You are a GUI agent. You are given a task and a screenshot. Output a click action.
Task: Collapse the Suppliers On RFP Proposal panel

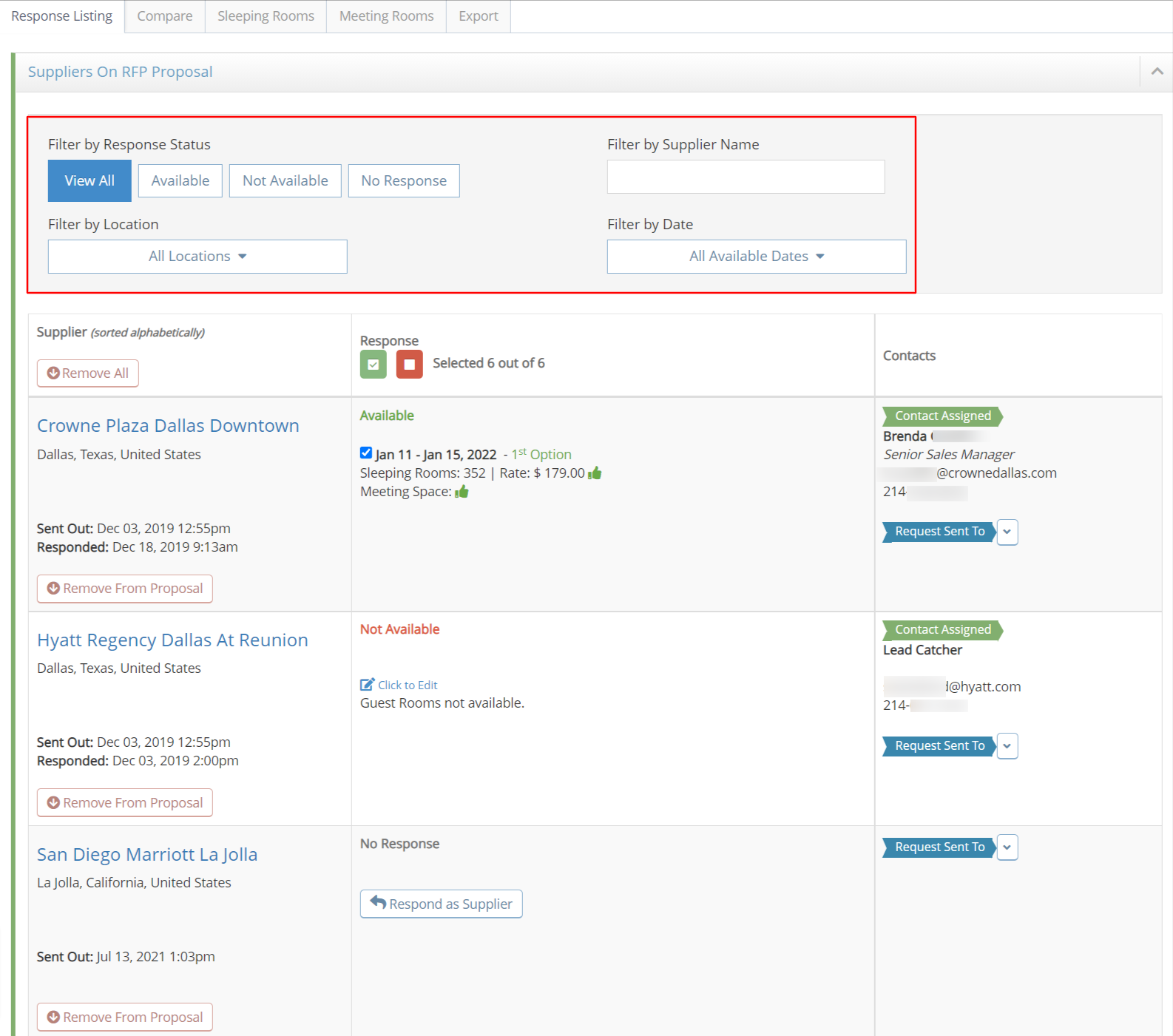coord(1157,72)
